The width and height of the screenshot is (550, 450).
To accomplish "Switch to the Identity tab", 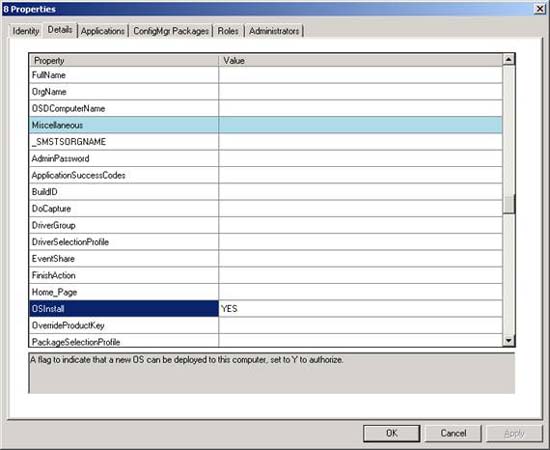I will click(x=26, y=31).
